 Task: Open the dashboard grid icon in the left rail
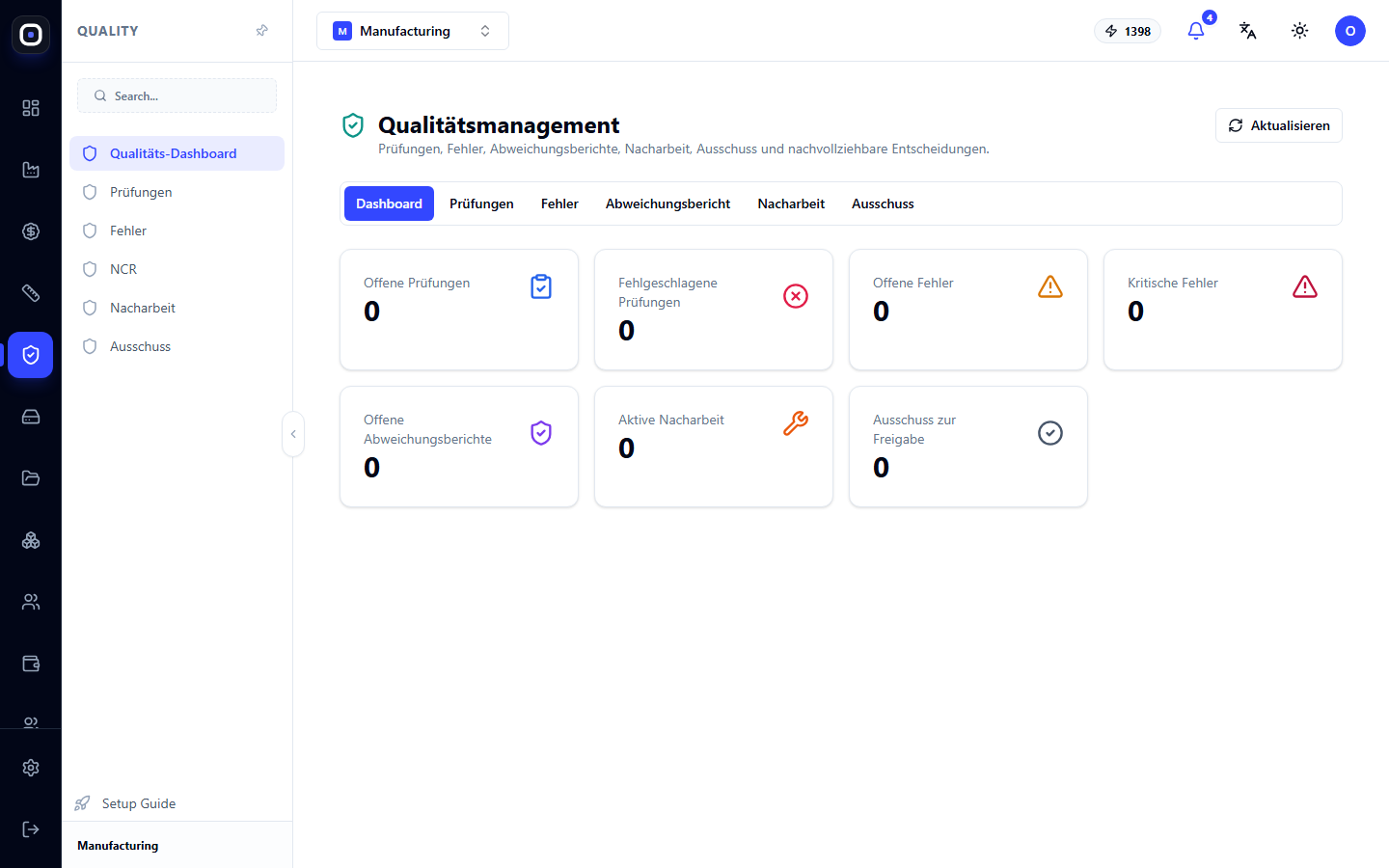click(31, 108)
